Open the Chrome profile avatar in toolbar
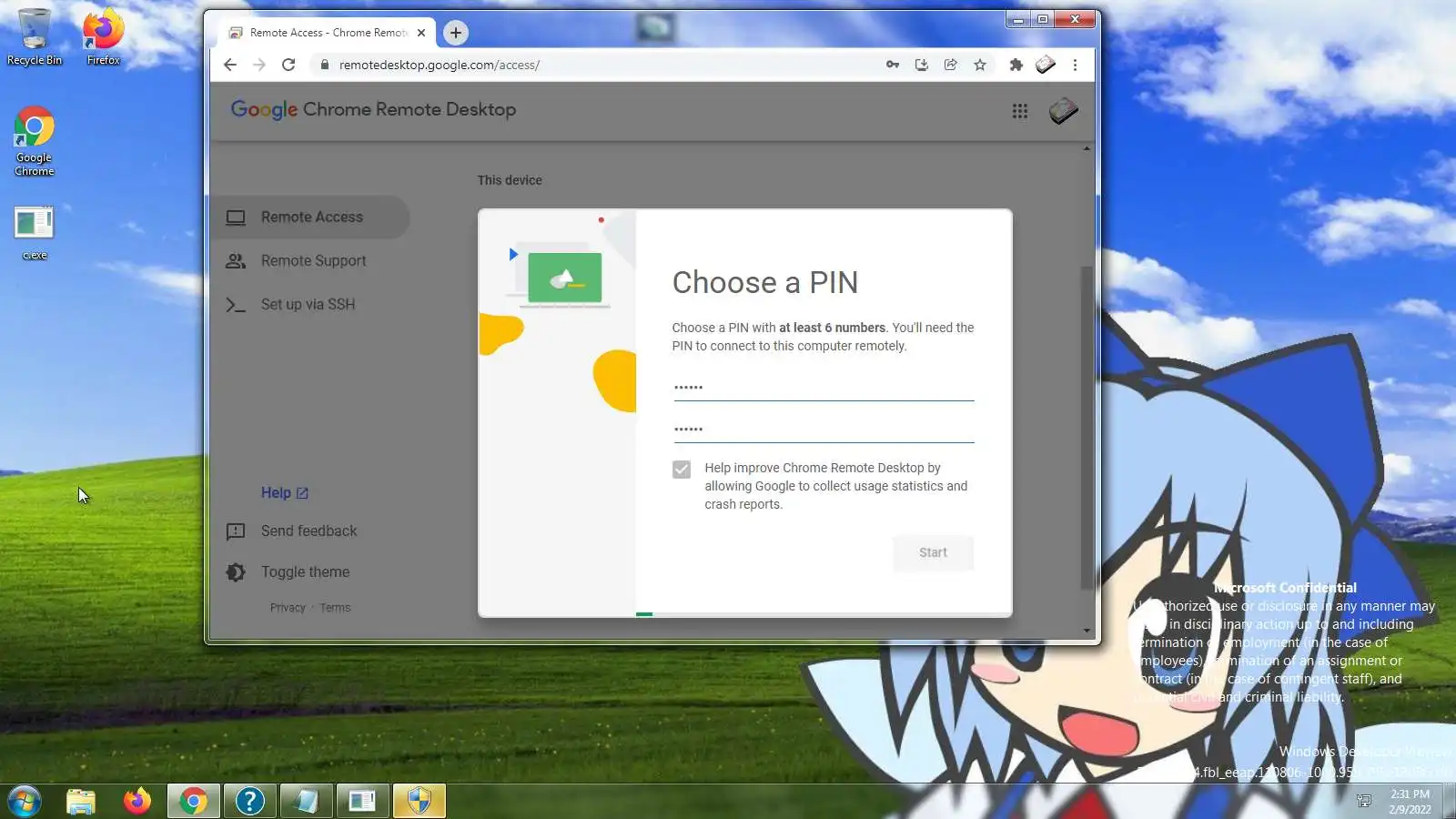 click(1046, 65)
